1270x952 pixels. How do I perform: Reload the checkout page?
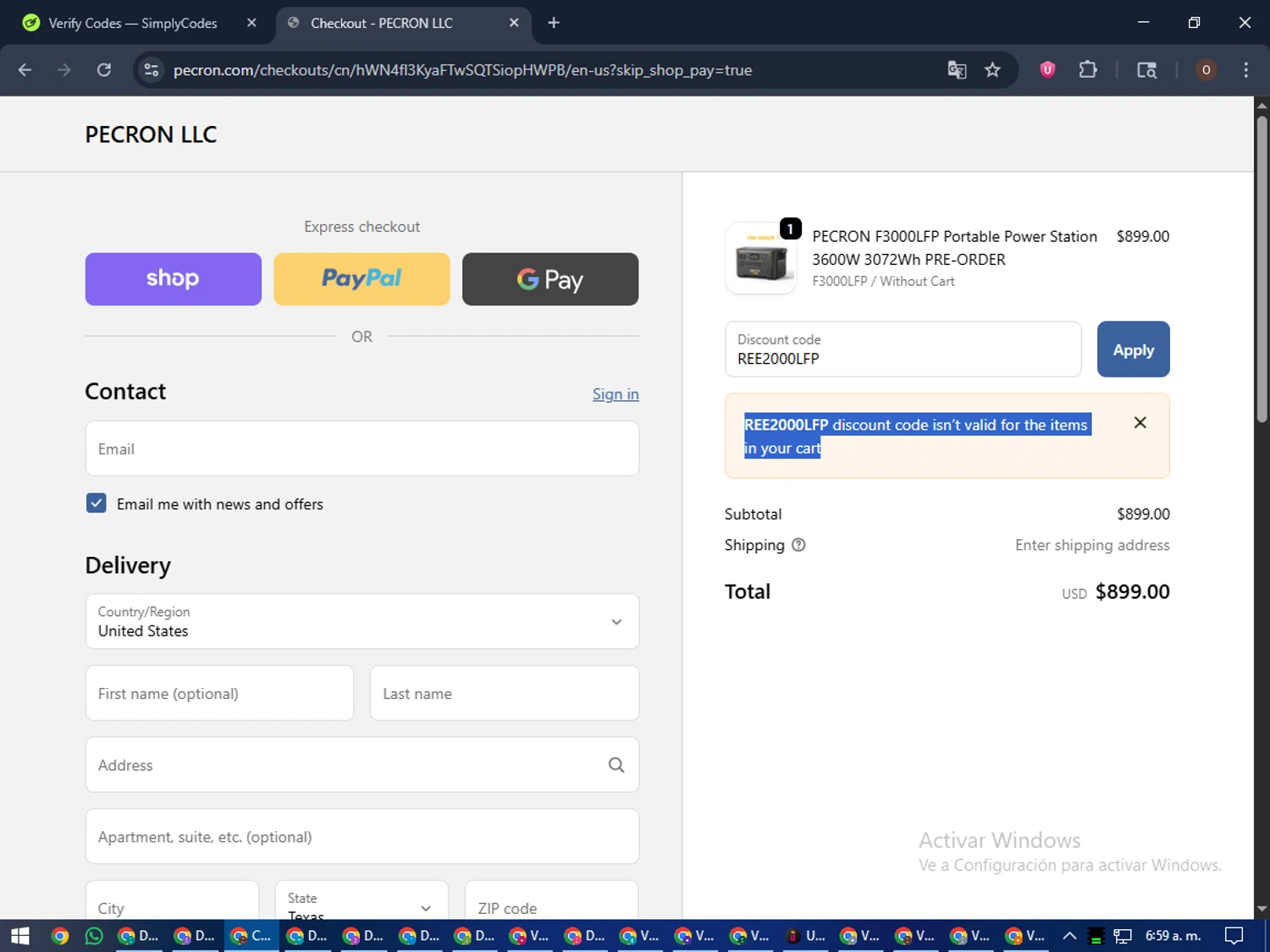(x=103, y=70)
